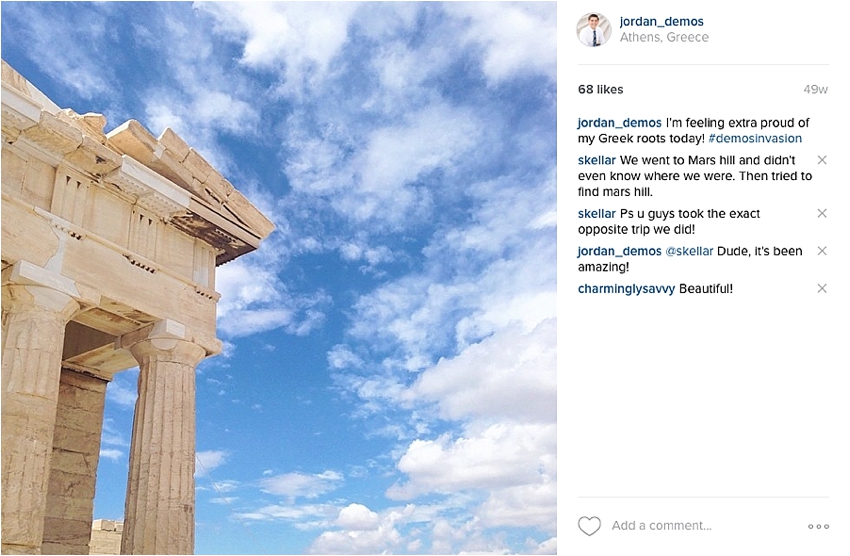Open the Athens, Greece location link

pos(664,37)
